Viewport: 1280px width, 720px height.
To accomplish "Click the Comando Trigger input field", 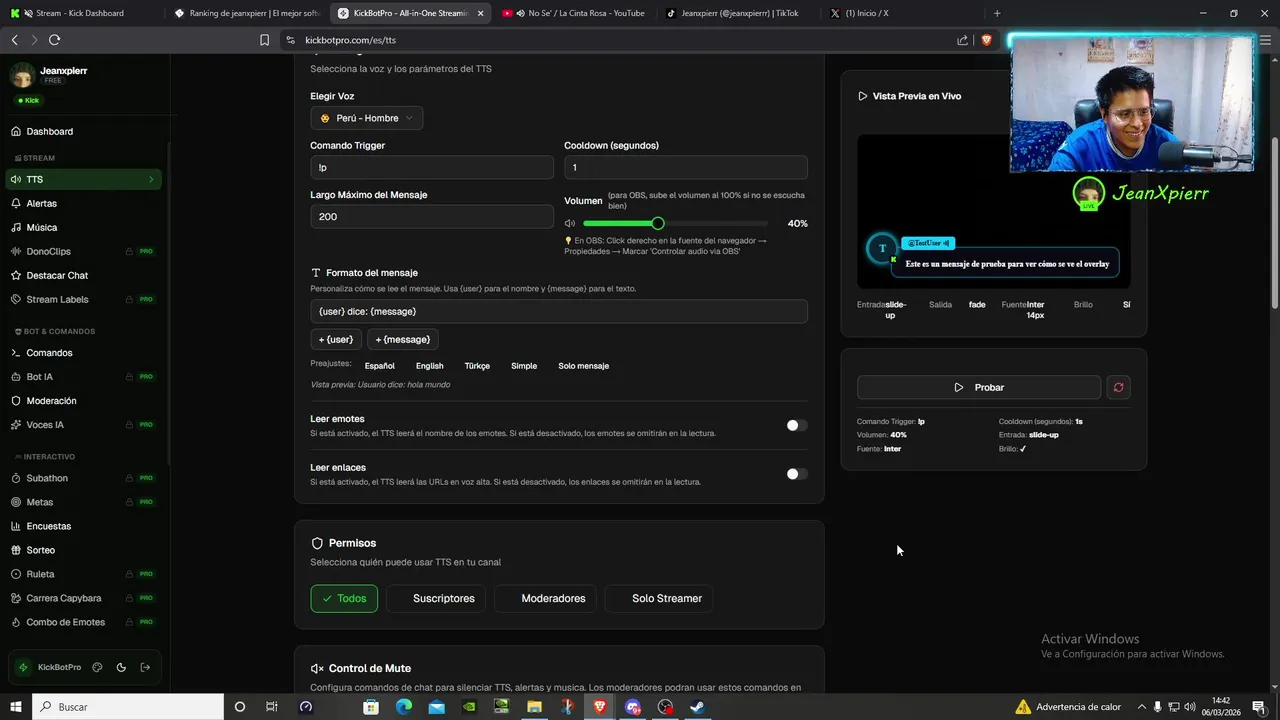I will 432,167.
